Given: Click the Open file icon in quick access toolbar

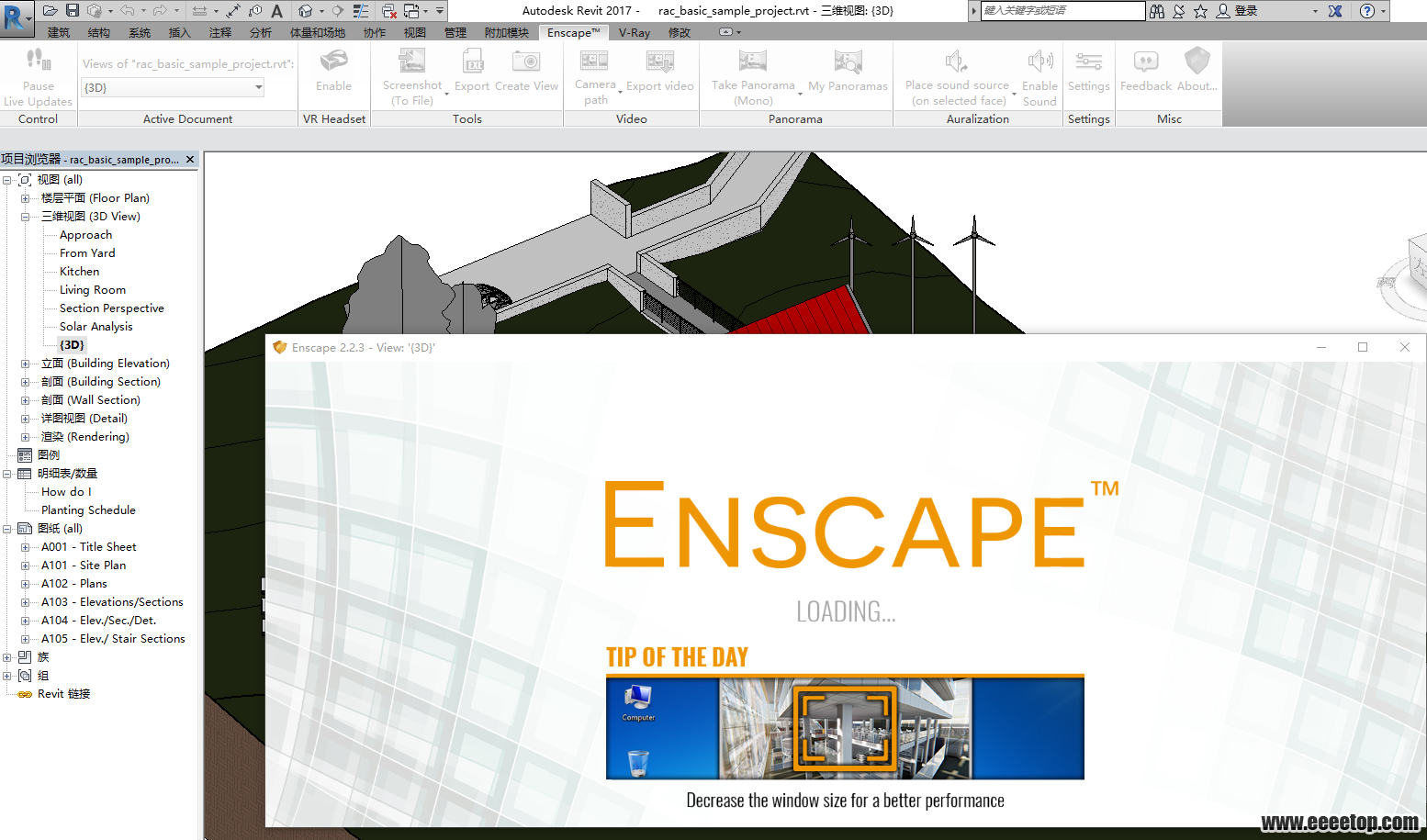Looking at the screenshot, I should pyautogui.click(x=51, y=11).
